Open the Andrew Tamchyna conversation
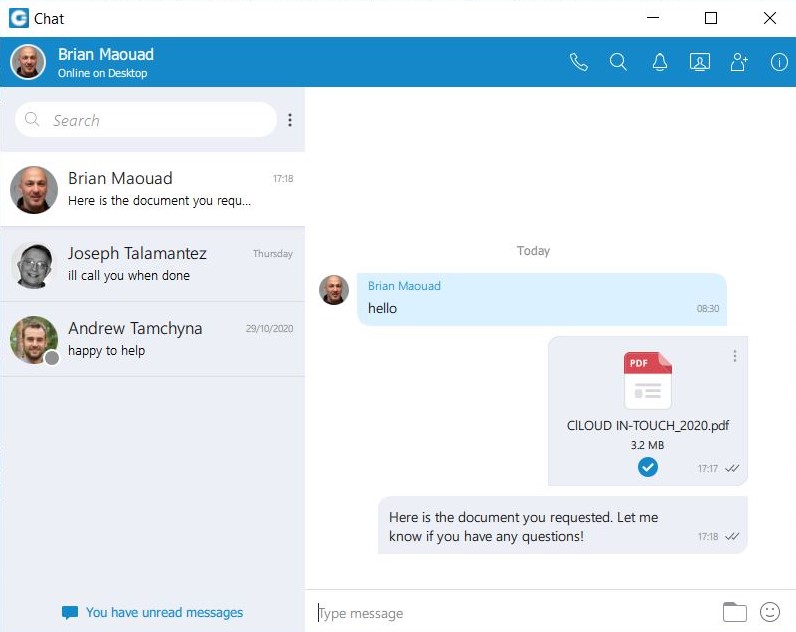Viewport: 796px width, 632px height. click(x=152, y=339)
